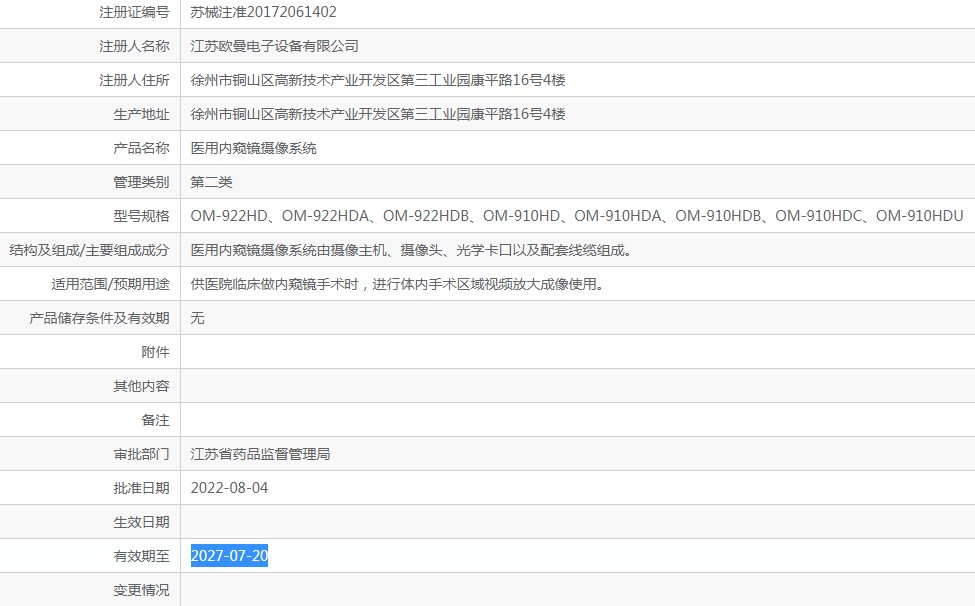The height and width of the screenshot is (606, 975).
Task: Click the registration number 苏械注准20172061402
Action: click(263, 12)
